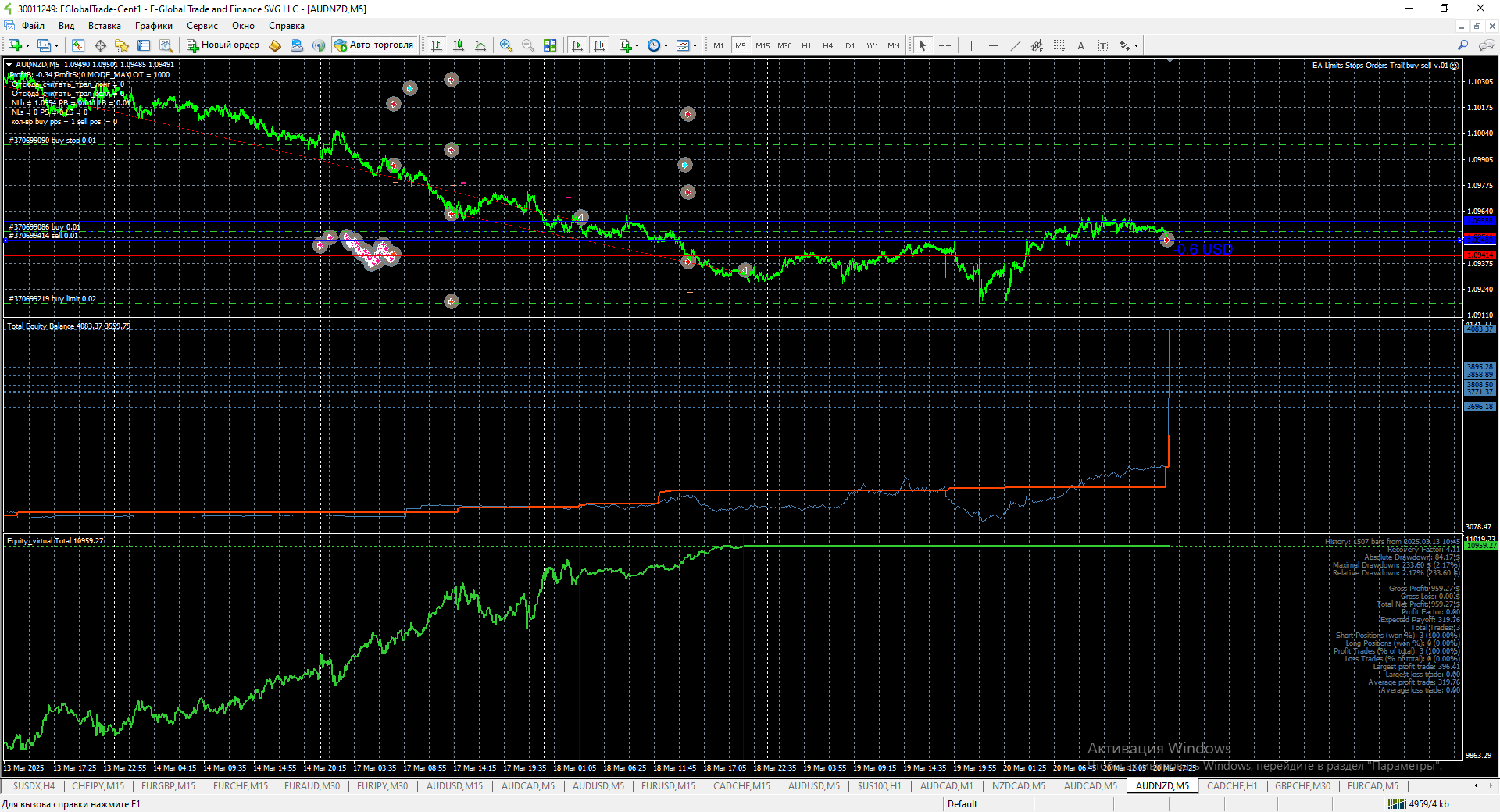
Task: Open the arrows objects dropdown
Action: point(1136,45)
